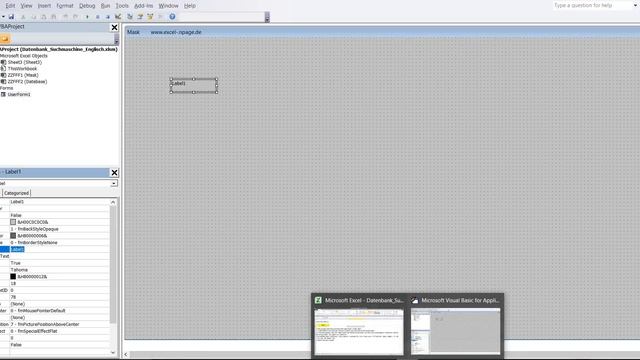Open the Tools menu
640x360 pixels.
[x=122, y=6]
